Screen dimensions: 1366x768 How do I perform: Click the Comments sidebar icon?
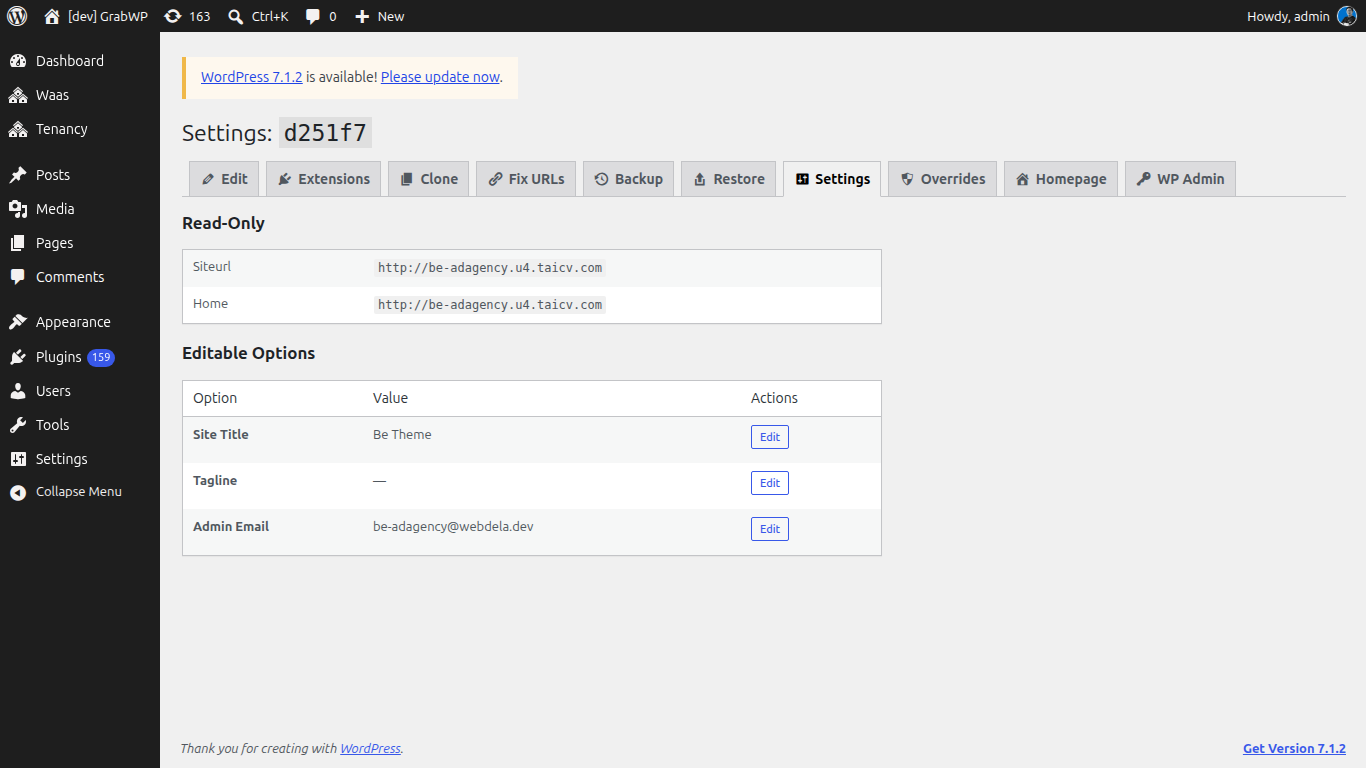[x=18, y=277]
